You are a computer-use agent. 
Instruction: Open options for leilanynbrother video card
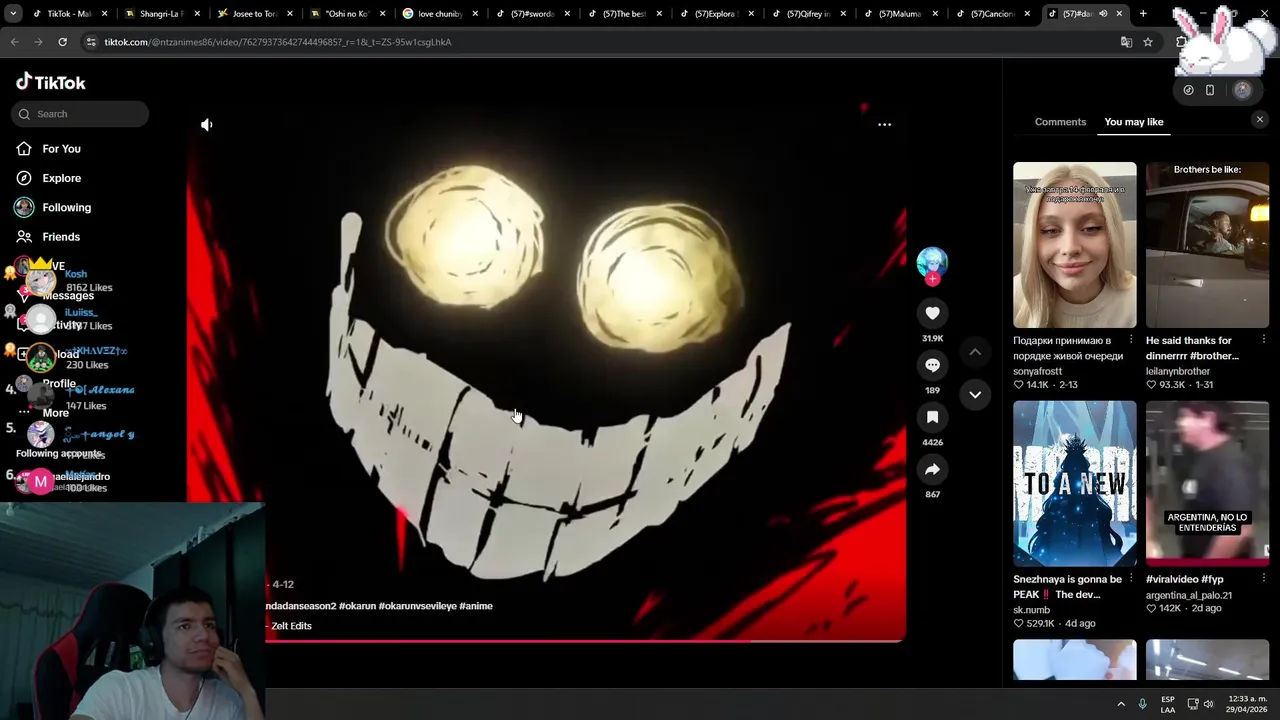(1263, 340)
